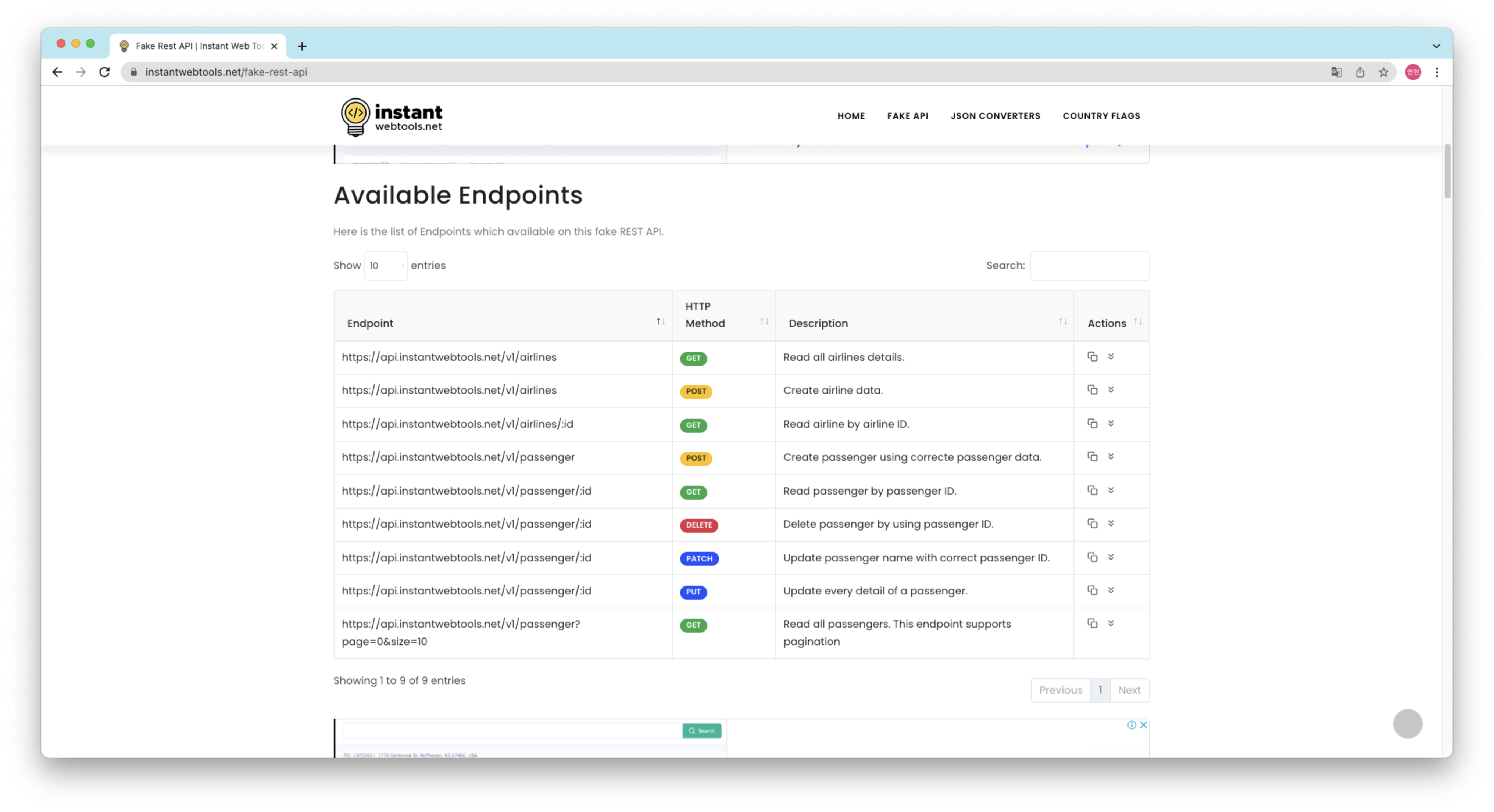Viewport: 1494px width, 812px height.
Task: Reload the page
Action: (104, 72)
